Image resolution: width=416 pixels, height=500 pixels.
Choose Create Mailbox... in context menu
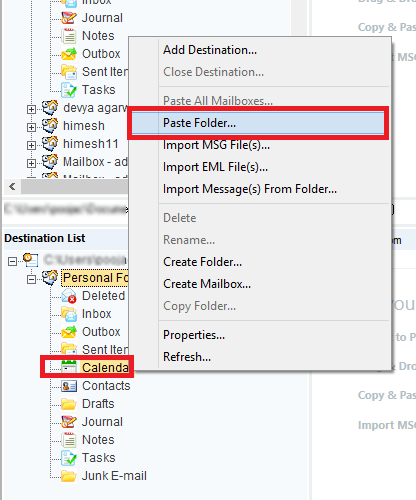[207, 284]
